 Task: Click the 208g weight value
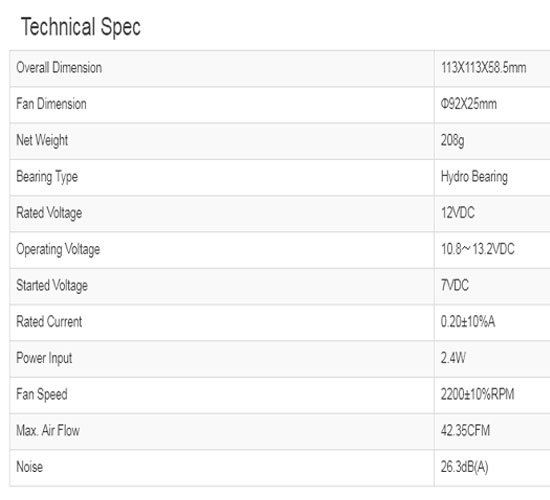coord(452,140)
